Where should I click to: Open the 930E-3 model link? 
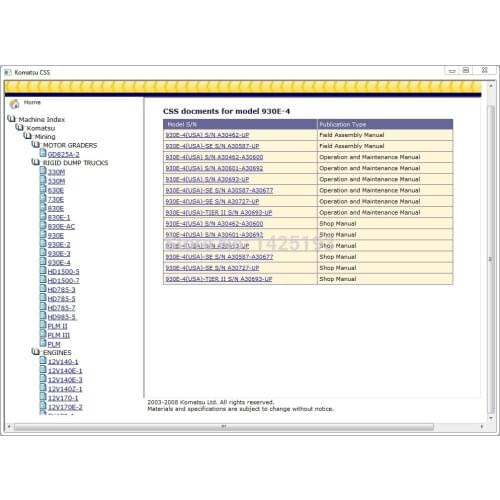tap(59, 254)
